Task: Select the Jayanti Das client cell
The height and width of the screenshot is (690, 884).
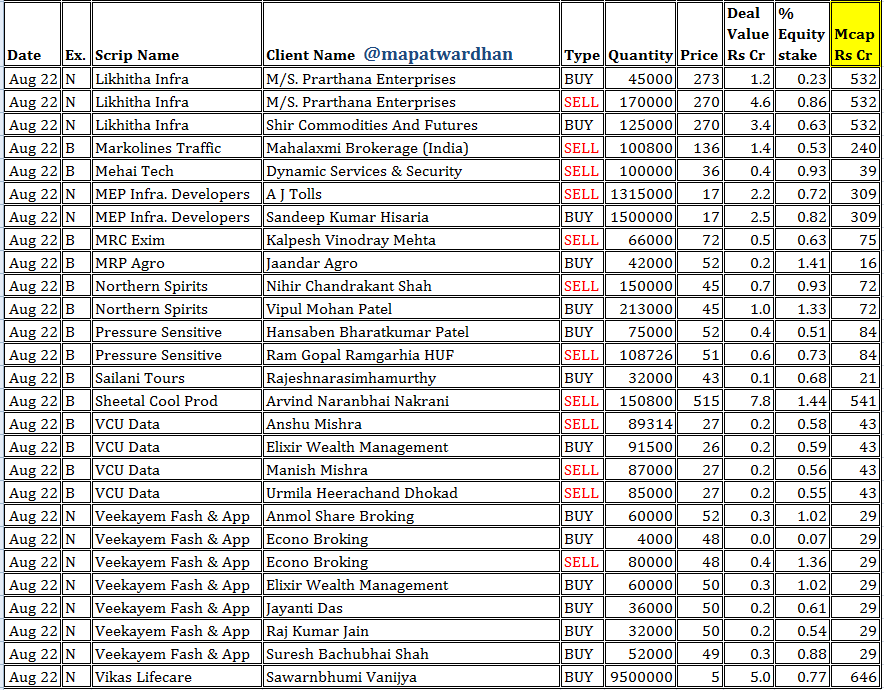Action: click(x=411, y=608)
